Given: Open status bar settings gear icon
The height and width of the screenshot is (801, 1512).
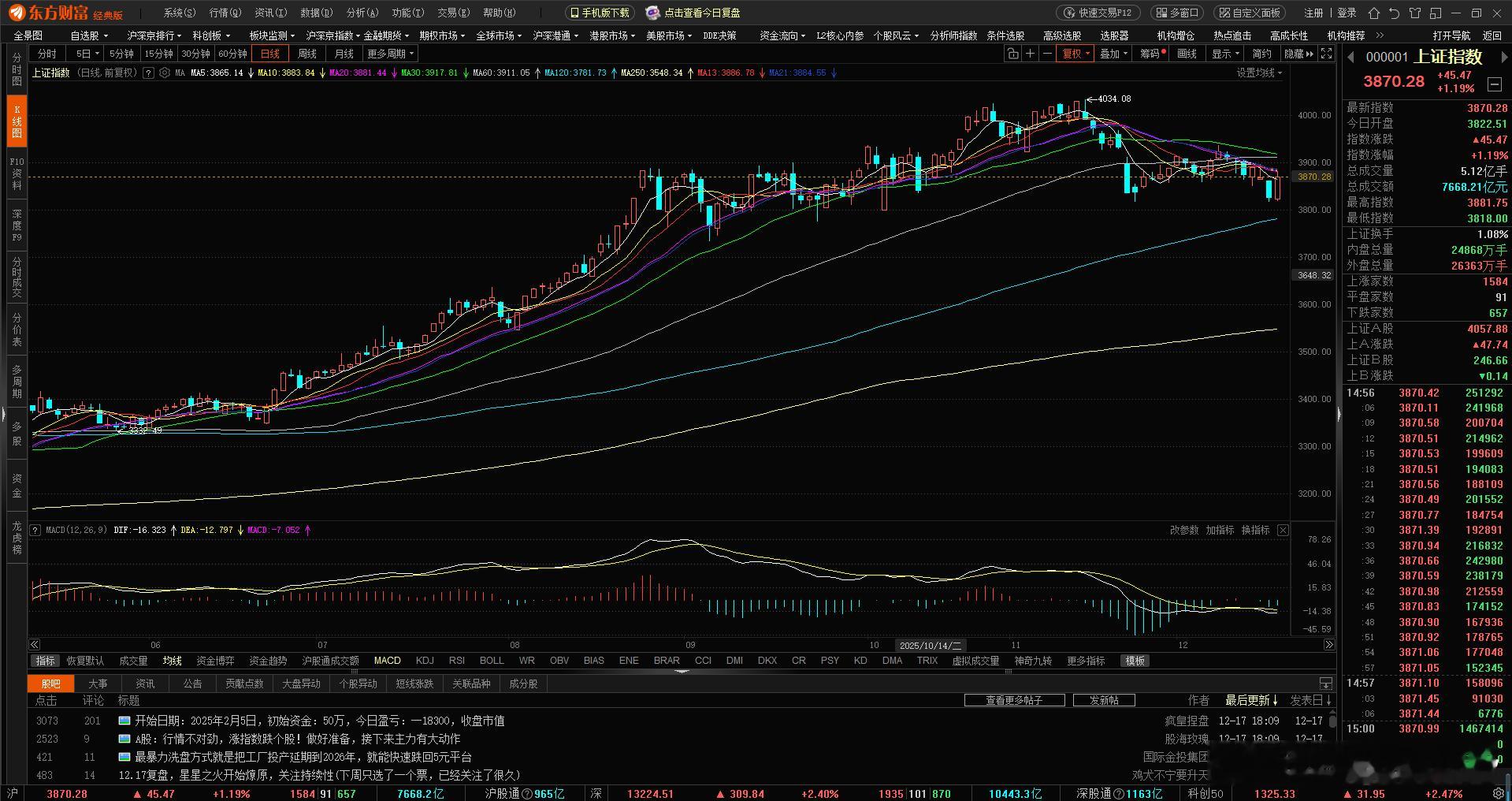Looking at the screenshot, I should pyautogui.click(x=1499, y=793).
